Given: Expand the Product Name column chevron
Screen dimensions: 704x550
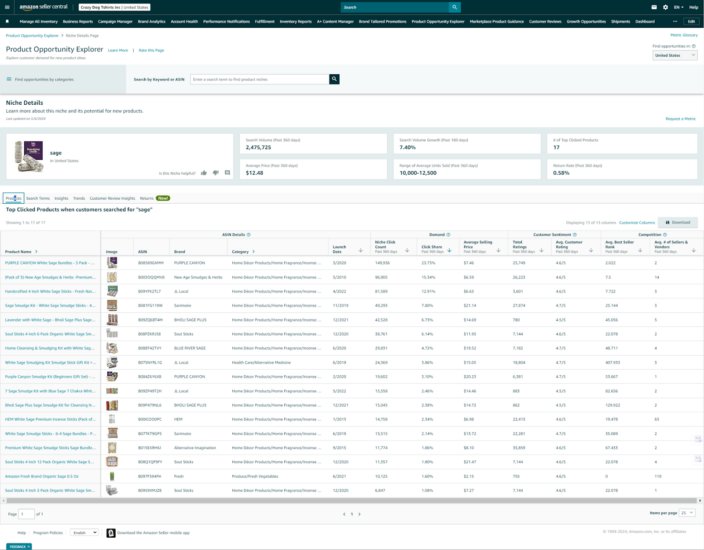Looking at the screenshot, I should [x=36, y=251].
